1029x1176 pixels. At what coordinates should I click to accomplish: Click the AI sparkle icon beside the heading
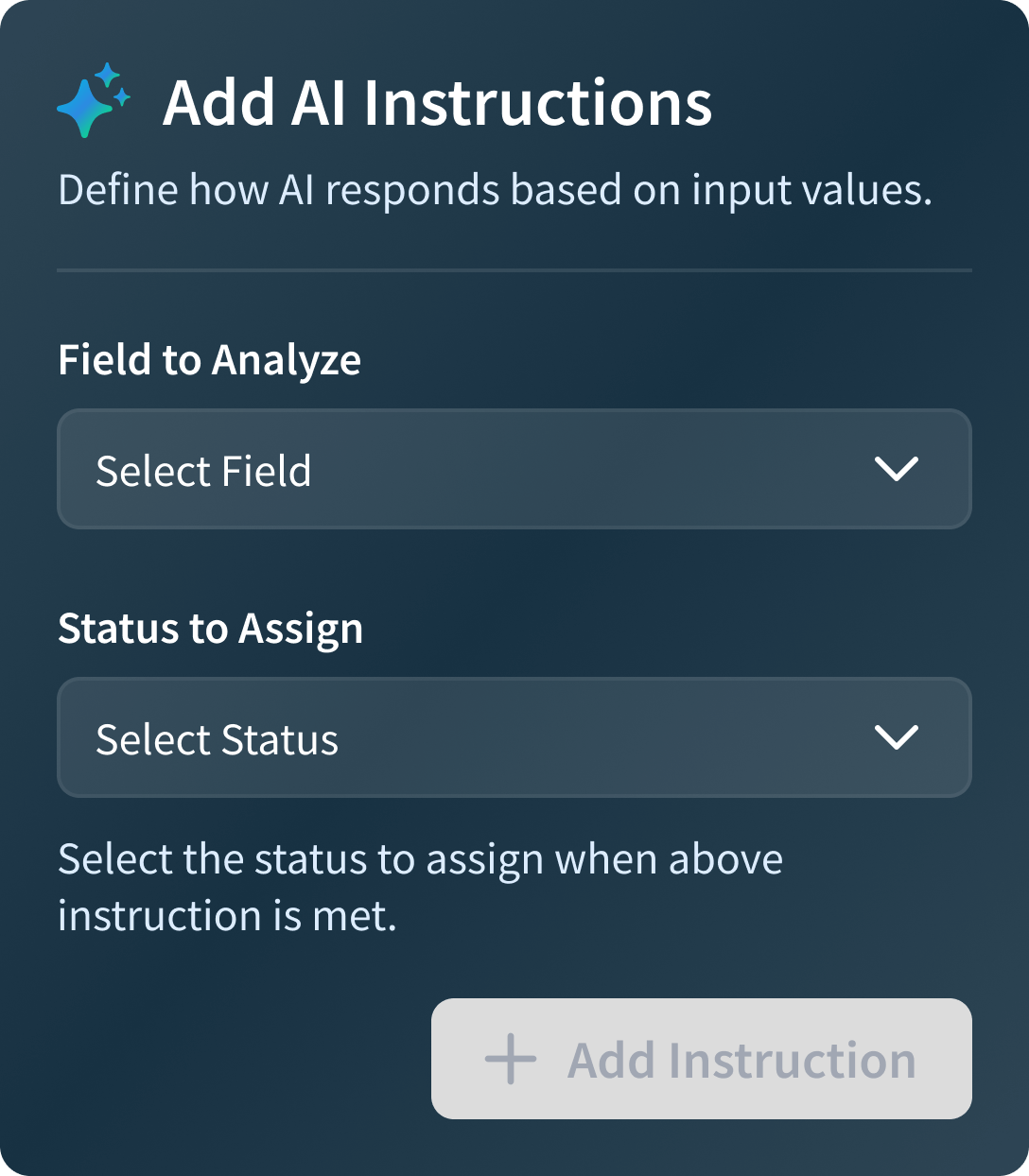[94, 101]
